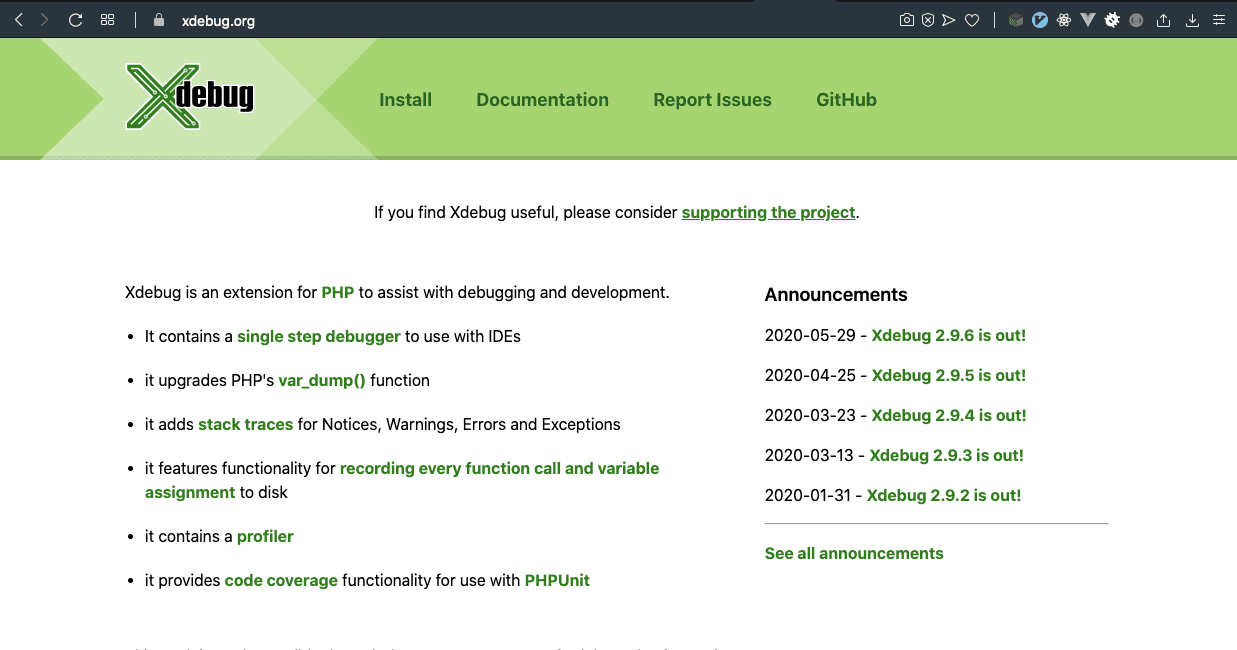The width and height of the screenshot is (1237, 650).
Task: Open the React DevTools extension icon
Action: pos(1064,20)
